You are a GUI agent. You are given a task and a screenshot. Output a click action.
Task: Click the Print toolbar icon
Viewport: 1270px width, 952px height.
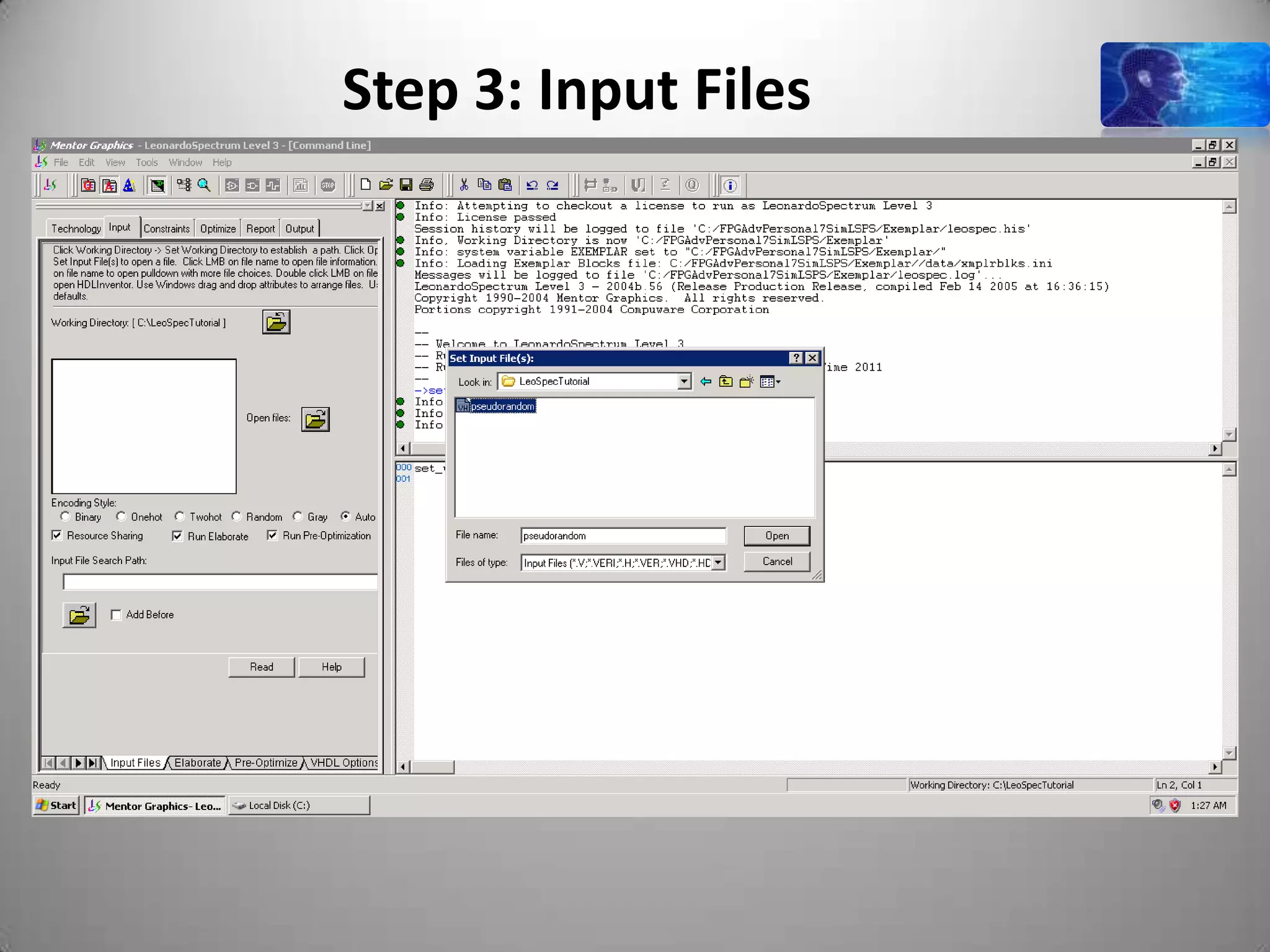coord(427,185)
